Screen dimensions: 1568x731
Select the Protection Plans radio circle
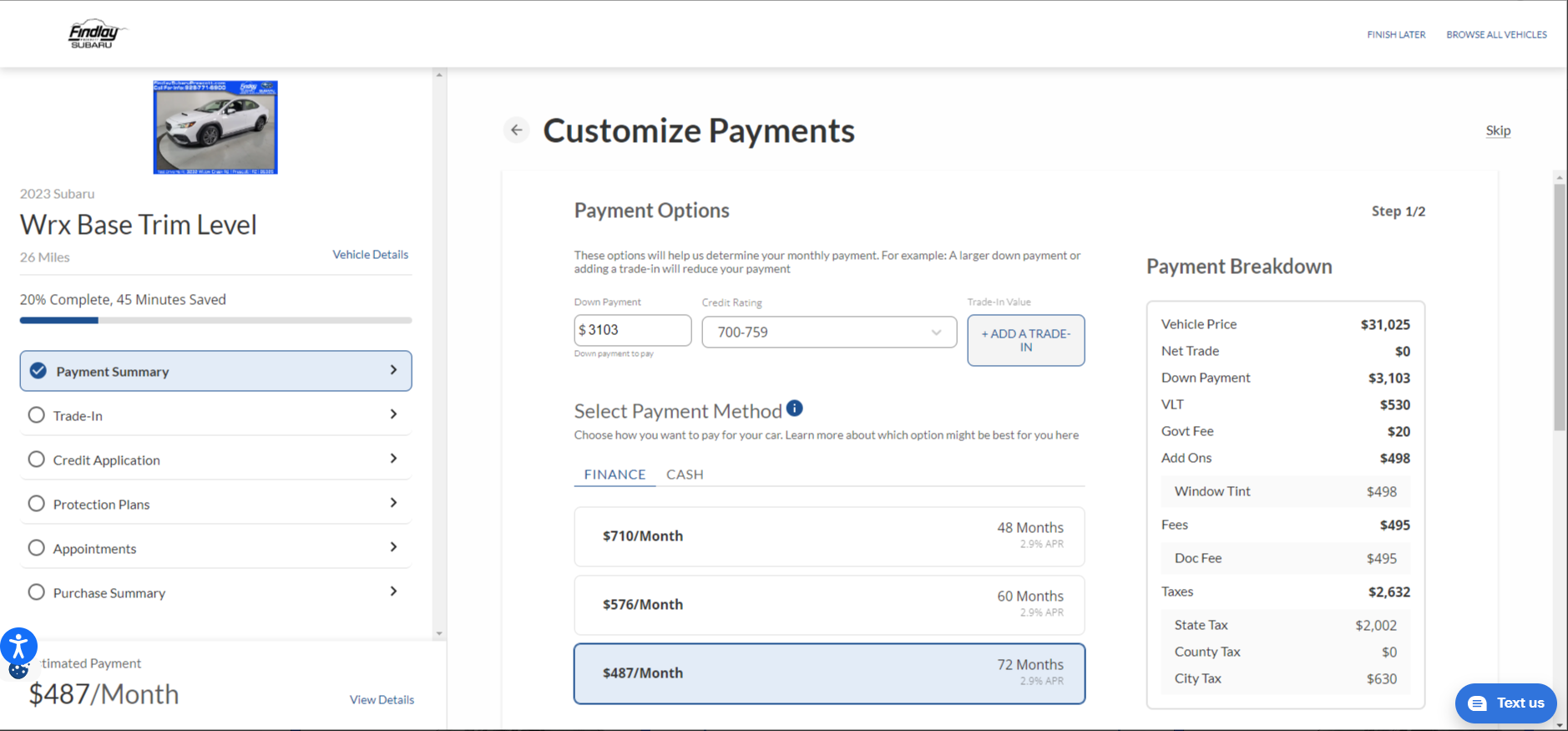37,504
